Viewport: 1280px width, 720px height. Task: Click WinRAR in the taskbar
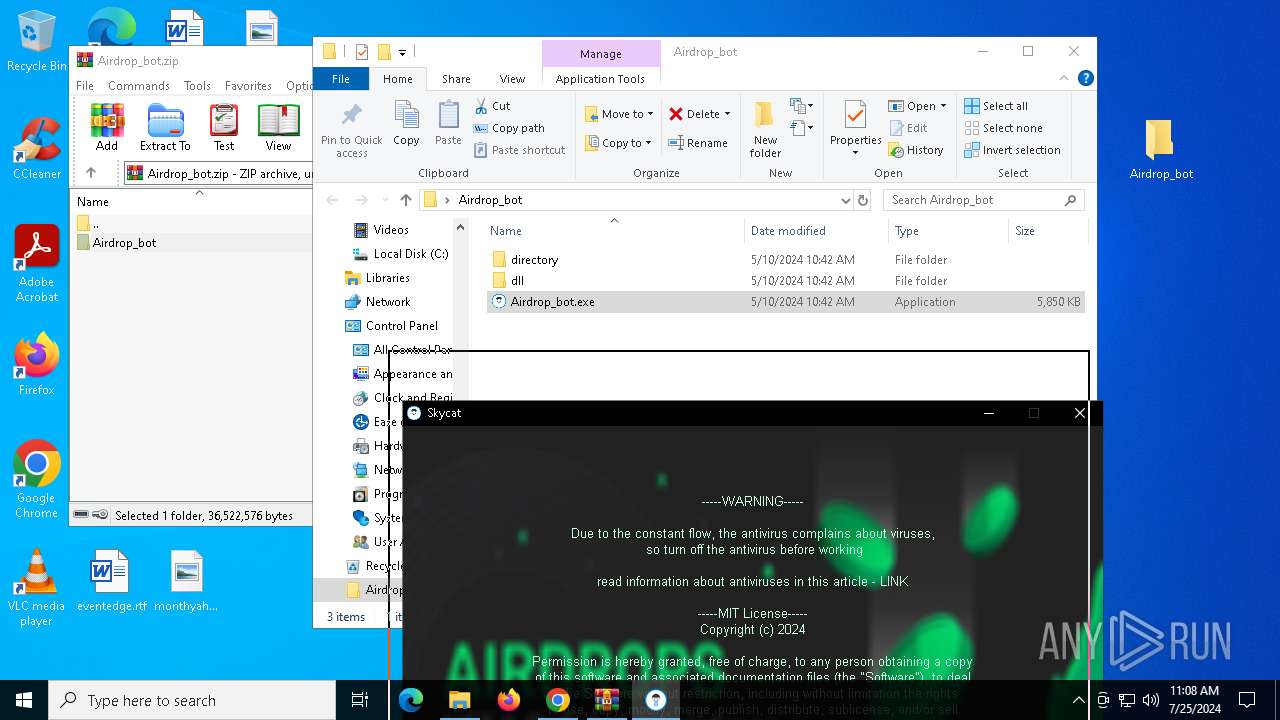(x=607, y=700)
